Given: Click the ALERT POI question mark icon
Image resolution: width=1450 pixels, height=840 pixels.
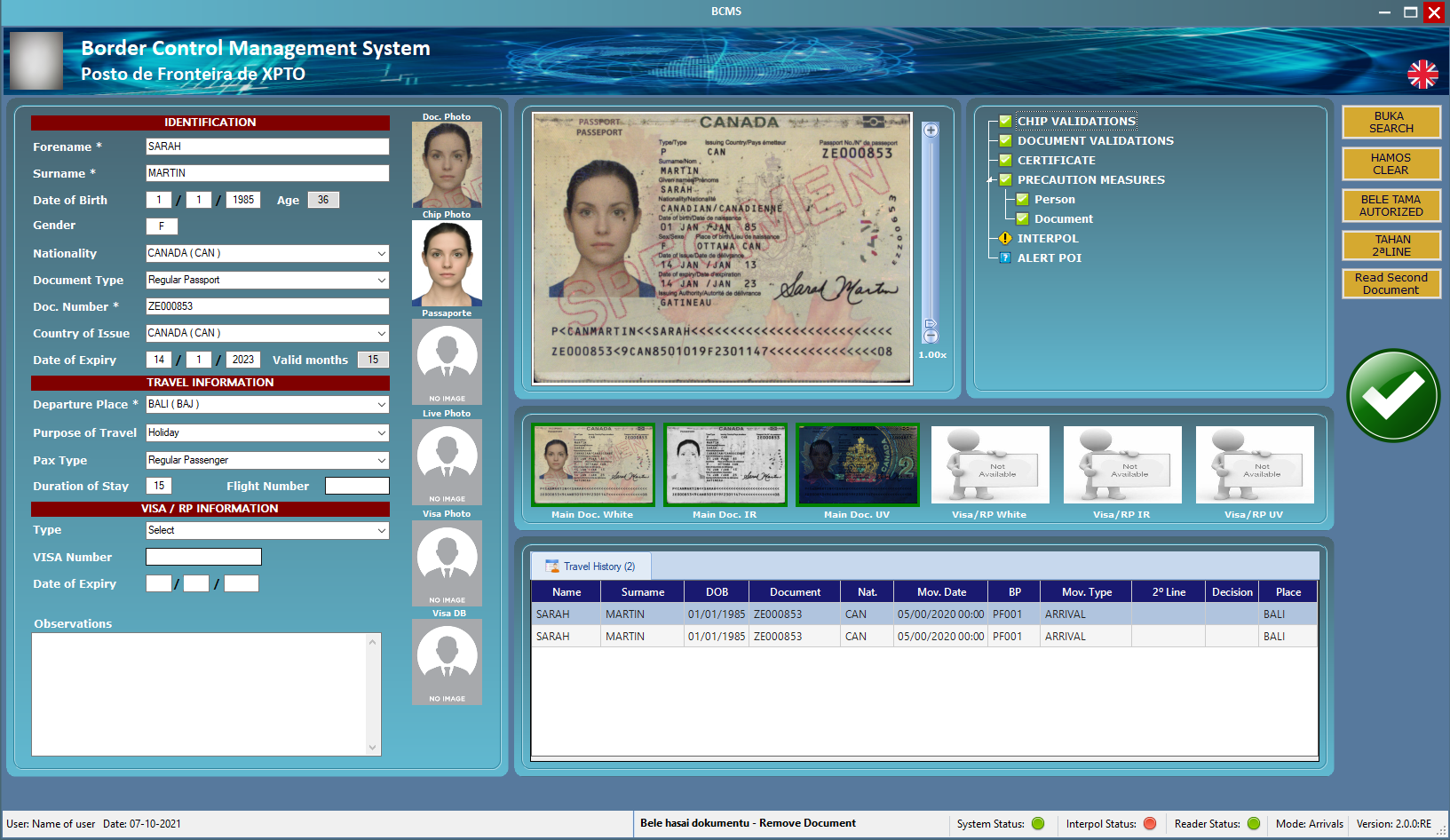Looking at the screenshot, I should click(x=1005, y=258).
